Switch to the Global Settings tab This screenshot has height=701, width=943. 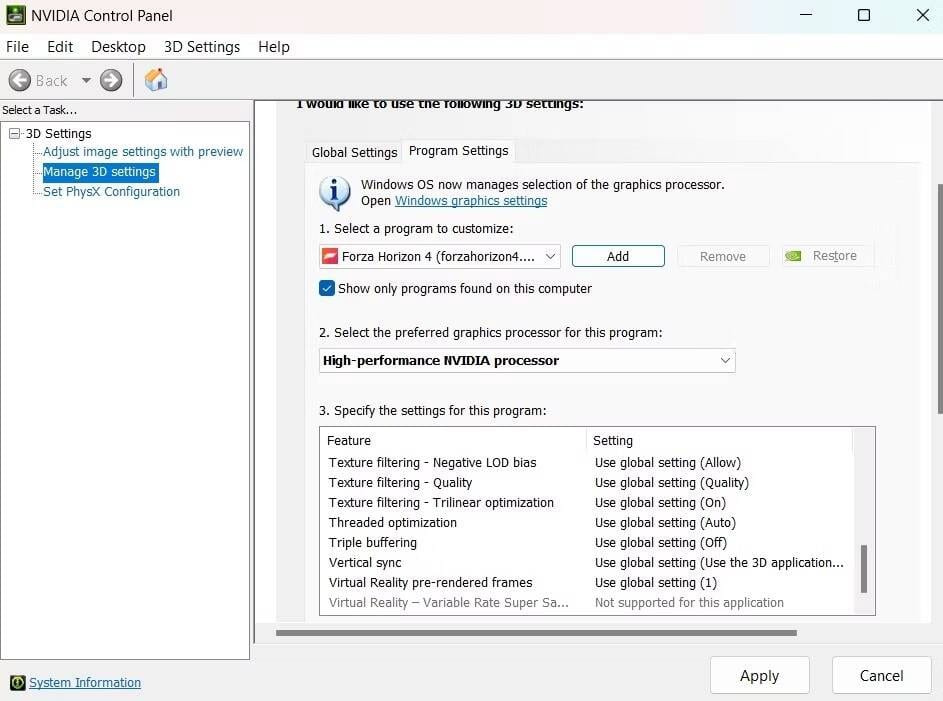tap(354, 152)
